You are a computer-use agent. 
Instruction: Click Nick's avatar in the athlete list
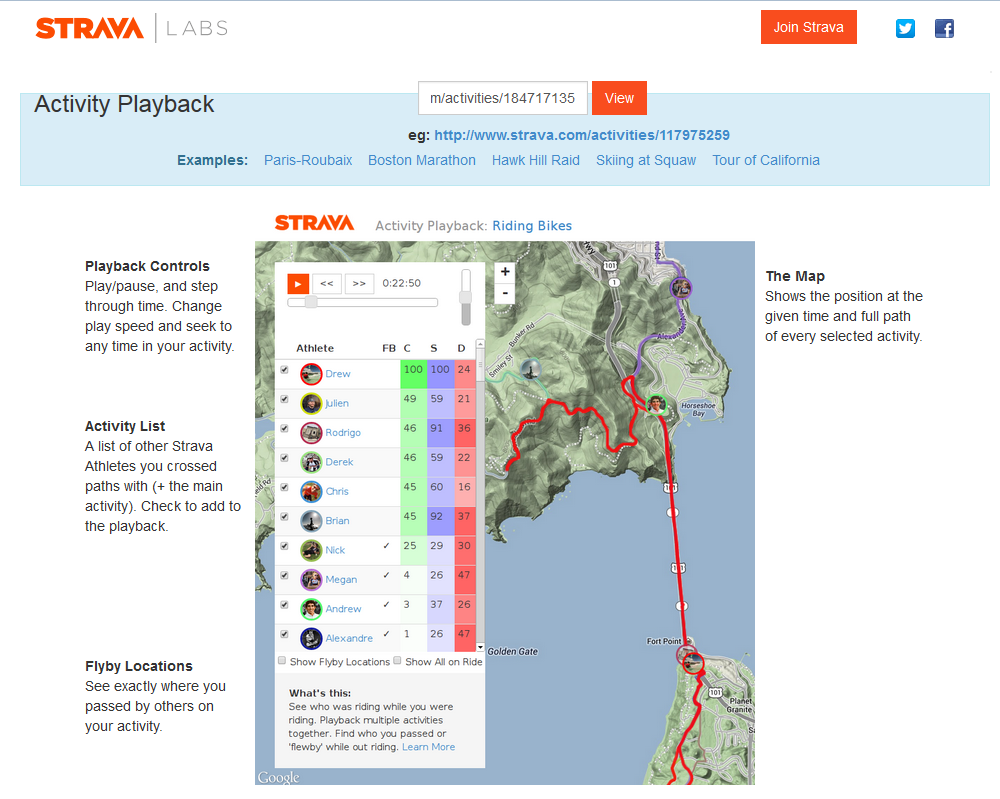[x=311, y=550]
